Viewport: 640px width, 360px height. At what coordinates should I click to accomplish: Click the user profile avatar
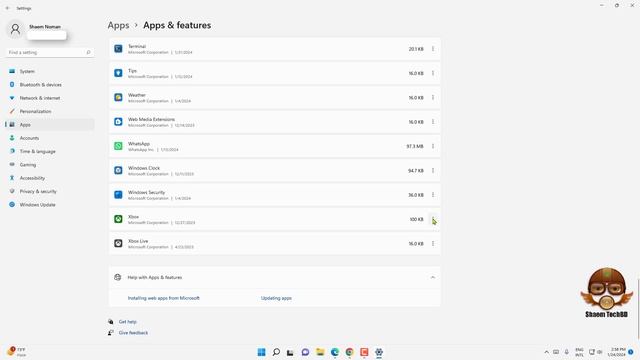15,29
